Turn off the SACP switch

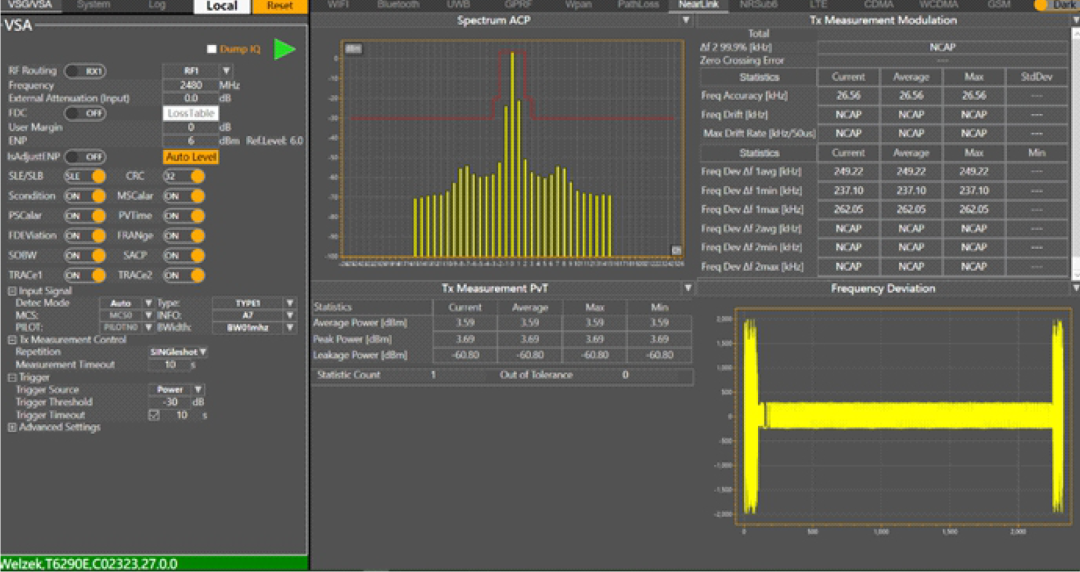click(x=184, y=255)
